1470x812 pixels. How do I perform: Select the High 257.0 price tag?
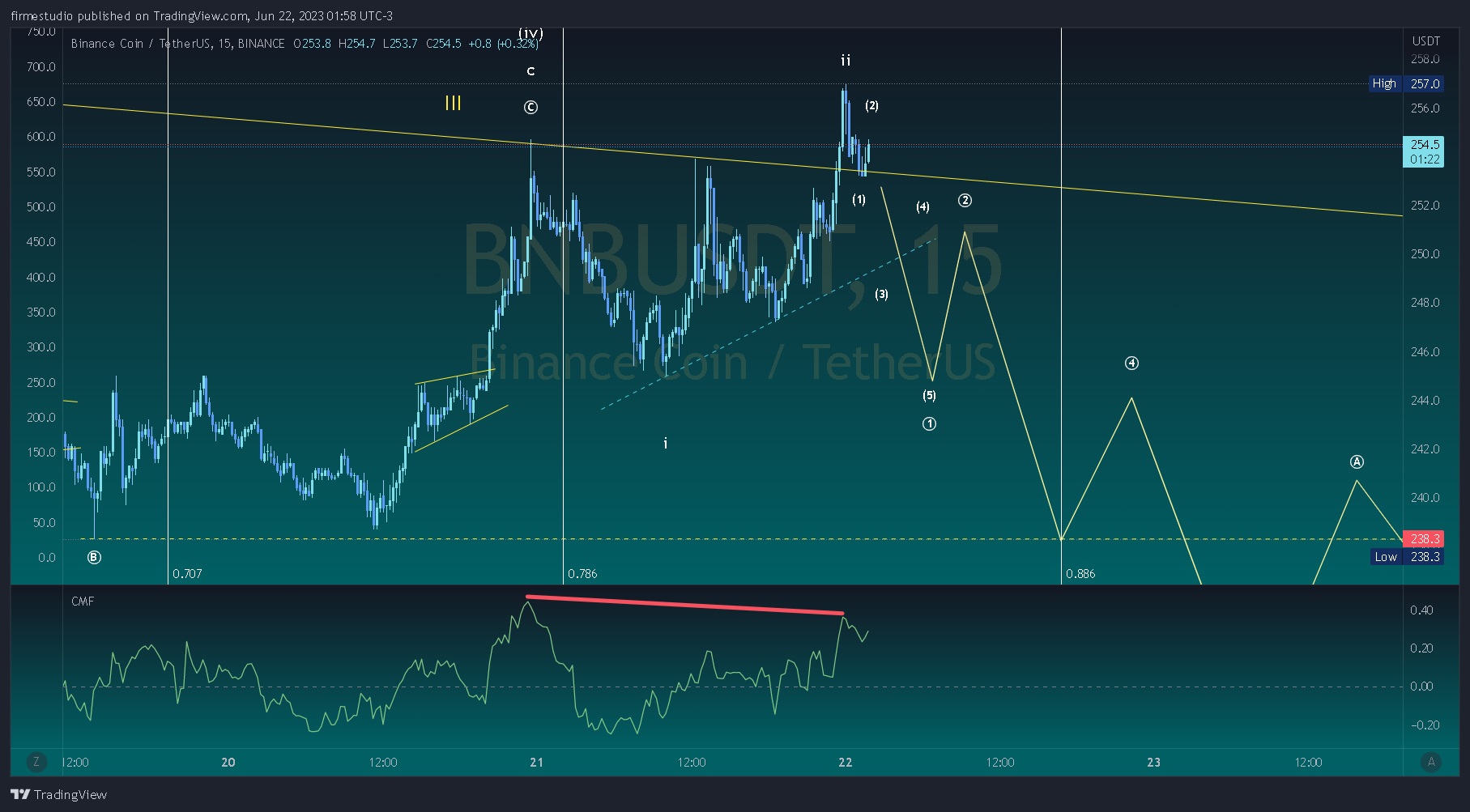point(1406,83)
